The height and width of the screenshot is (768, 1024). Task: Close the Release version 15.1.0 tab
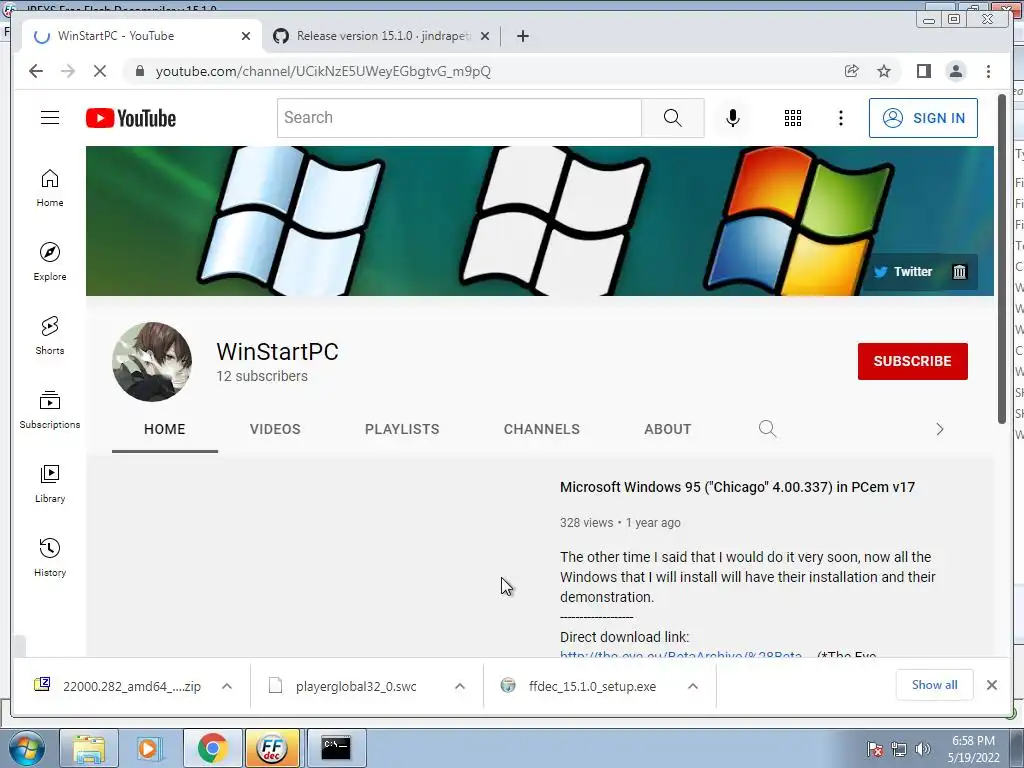485,36
